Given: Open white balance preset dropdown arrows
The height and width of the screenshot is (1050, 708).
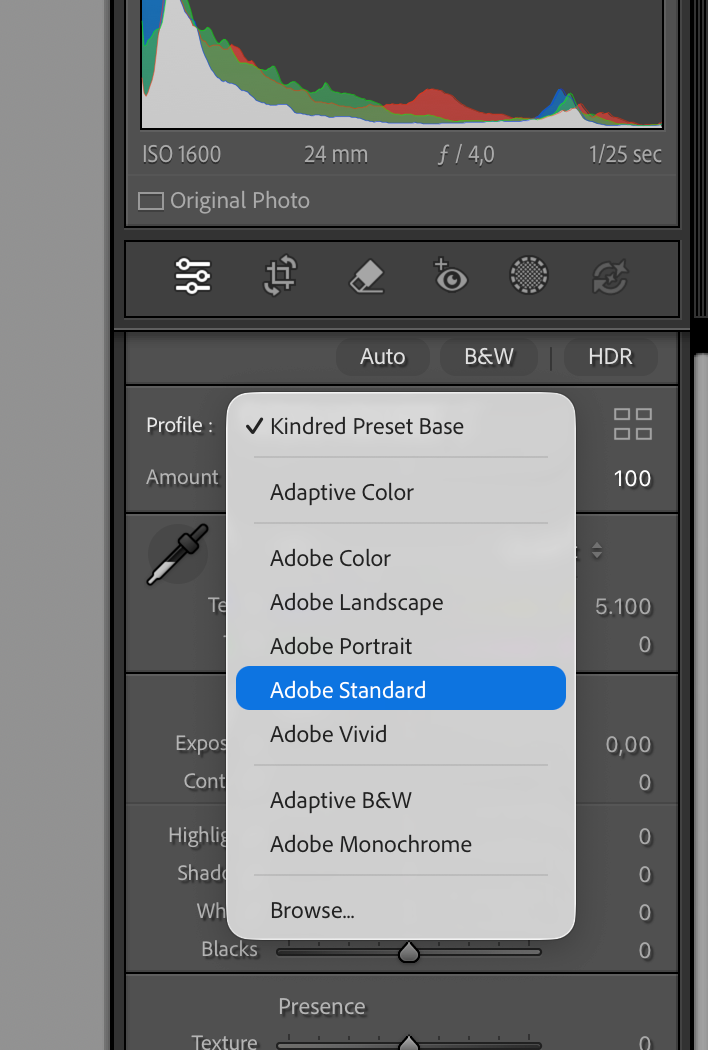Looking at the screenshot, I should click(597, 551).
